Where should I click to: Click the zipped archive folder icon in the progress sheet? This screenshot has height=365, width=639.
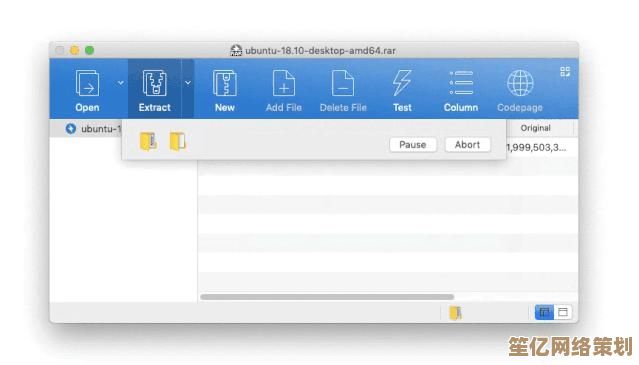148,141
